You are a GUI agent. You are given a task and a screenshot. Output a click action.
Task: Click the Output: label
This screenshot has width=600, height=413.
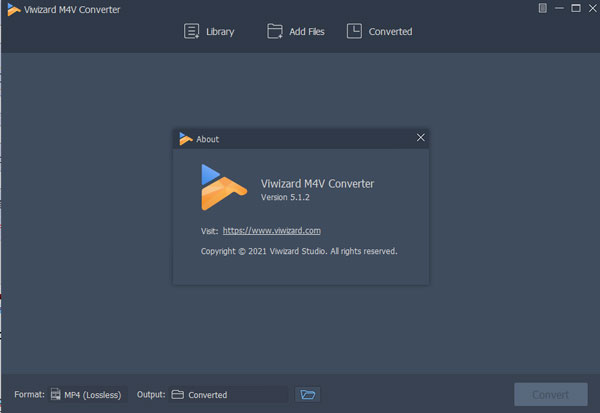151,394
